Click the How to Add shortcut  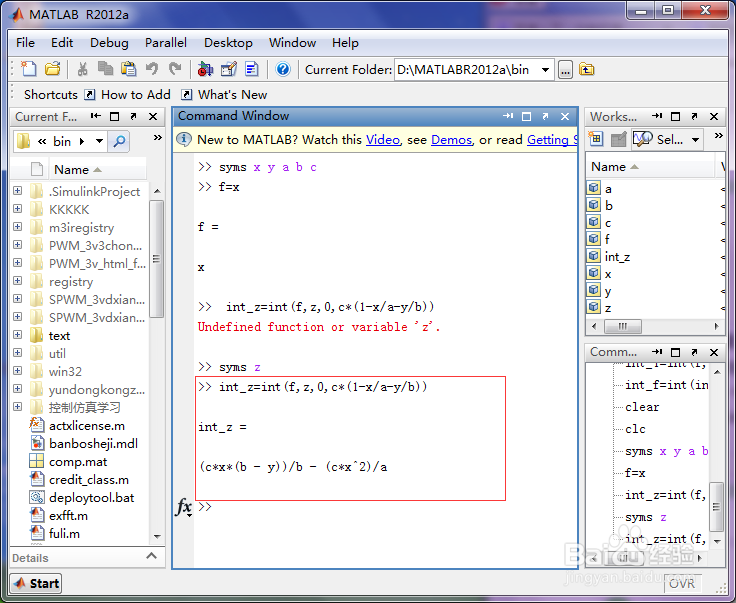(136, 95)
